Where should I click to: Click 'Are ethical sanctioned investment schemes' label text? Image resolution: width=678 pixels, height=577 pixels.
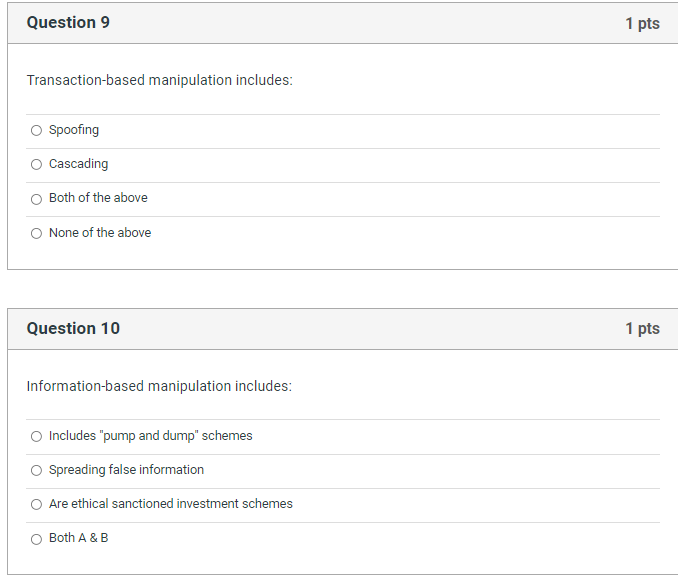click(171, 504)
